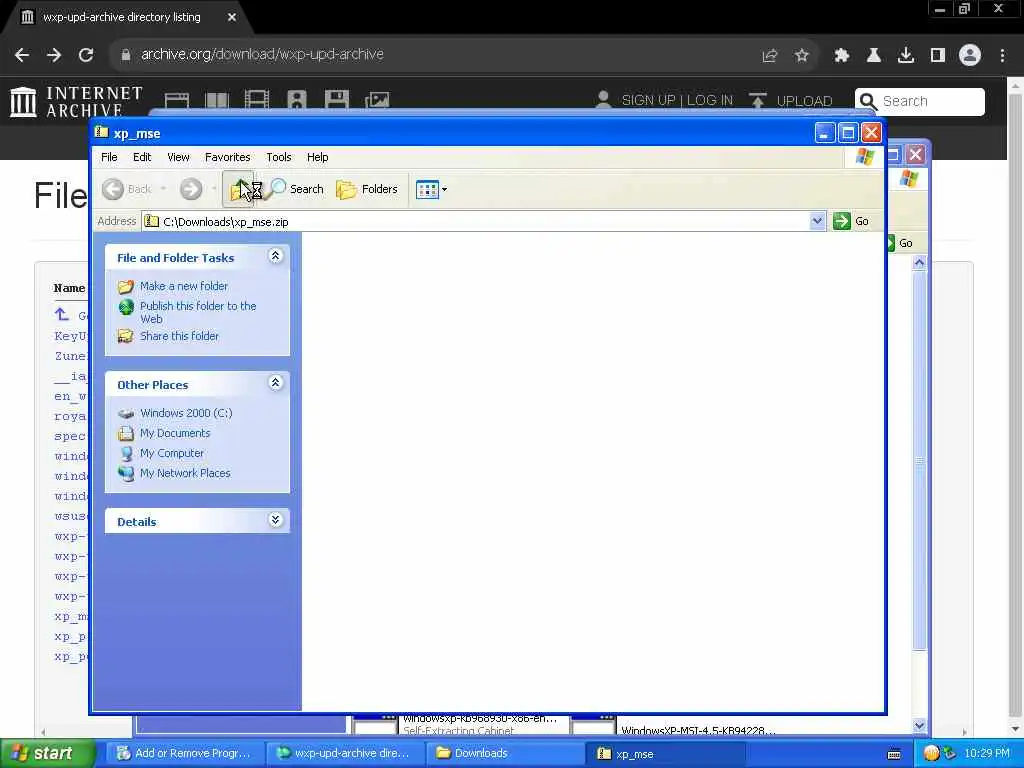Open the Archive software floppy icon

[x=336, y=100]
